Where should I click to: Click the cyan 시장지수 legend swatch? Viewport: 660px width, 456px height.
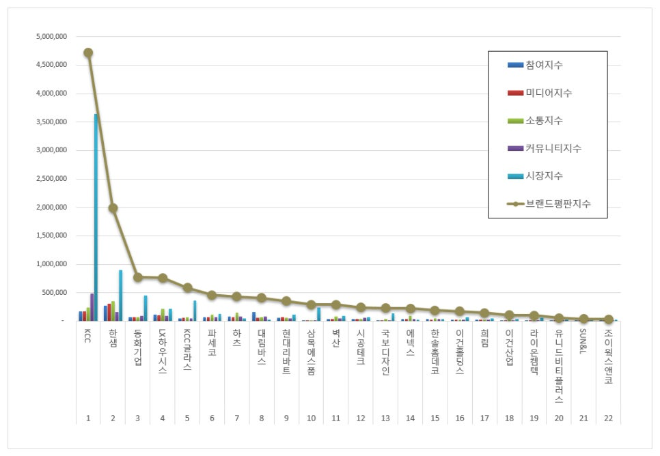click(513, 176)
